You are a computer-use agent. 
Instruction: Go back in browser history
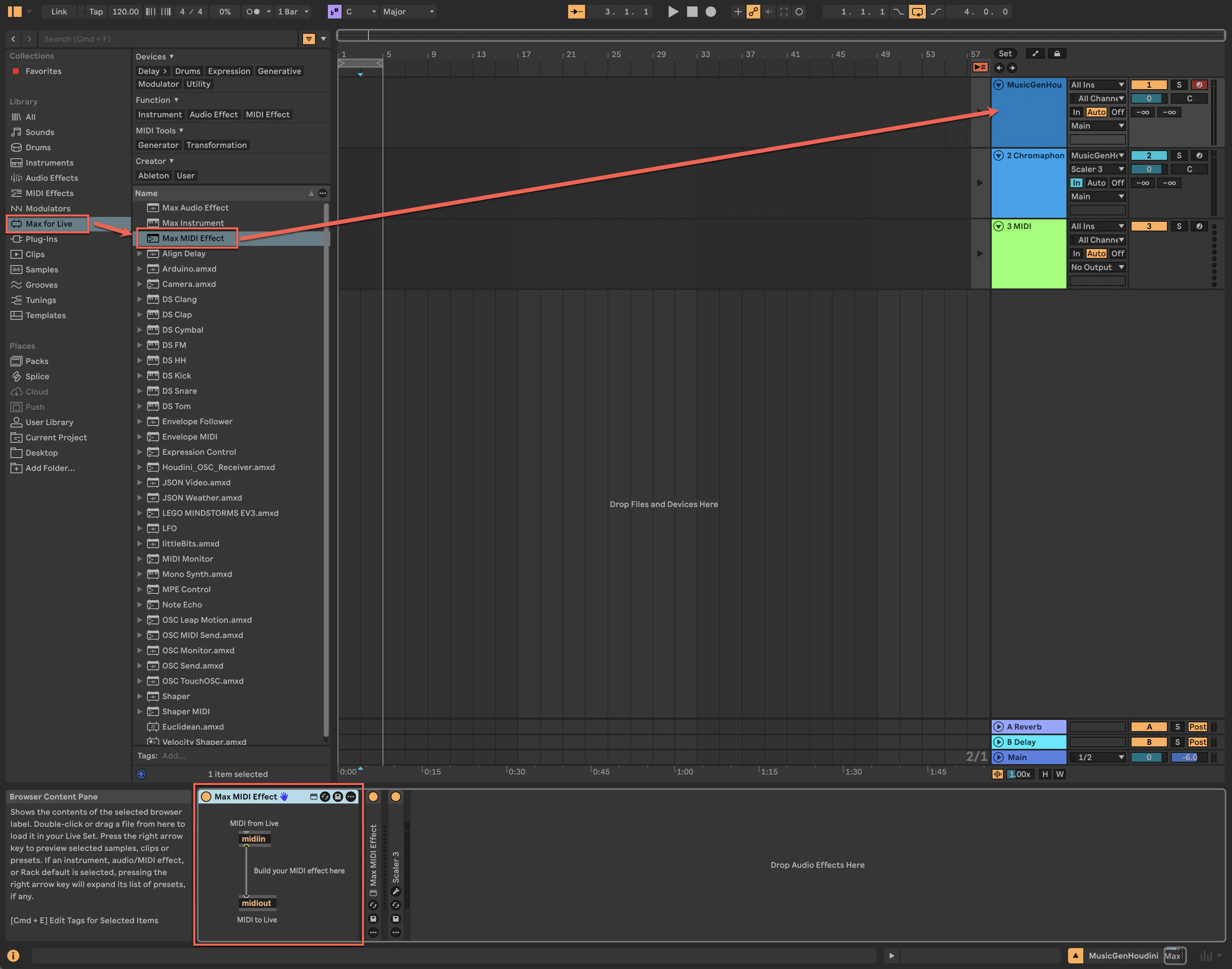(14, 39)
